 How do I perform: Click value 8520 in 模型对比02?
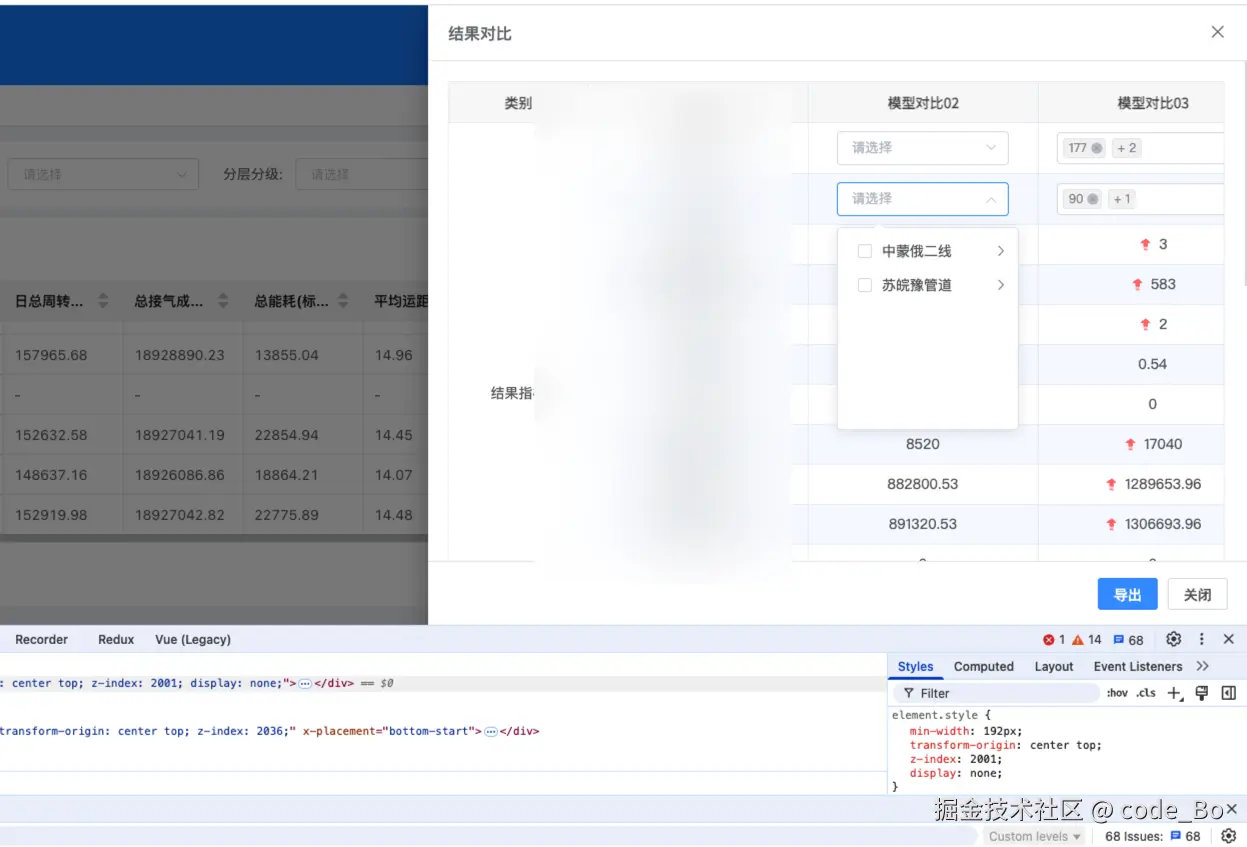(922, 444)
